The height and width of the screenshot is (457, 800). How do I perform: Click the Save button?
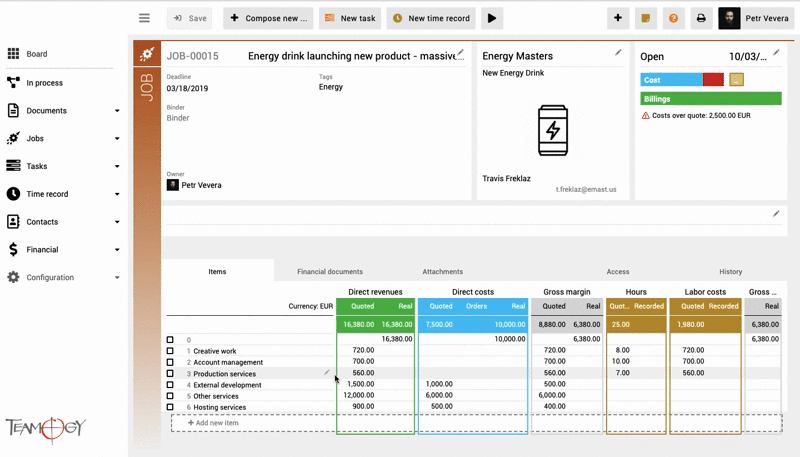click(189, 18)
